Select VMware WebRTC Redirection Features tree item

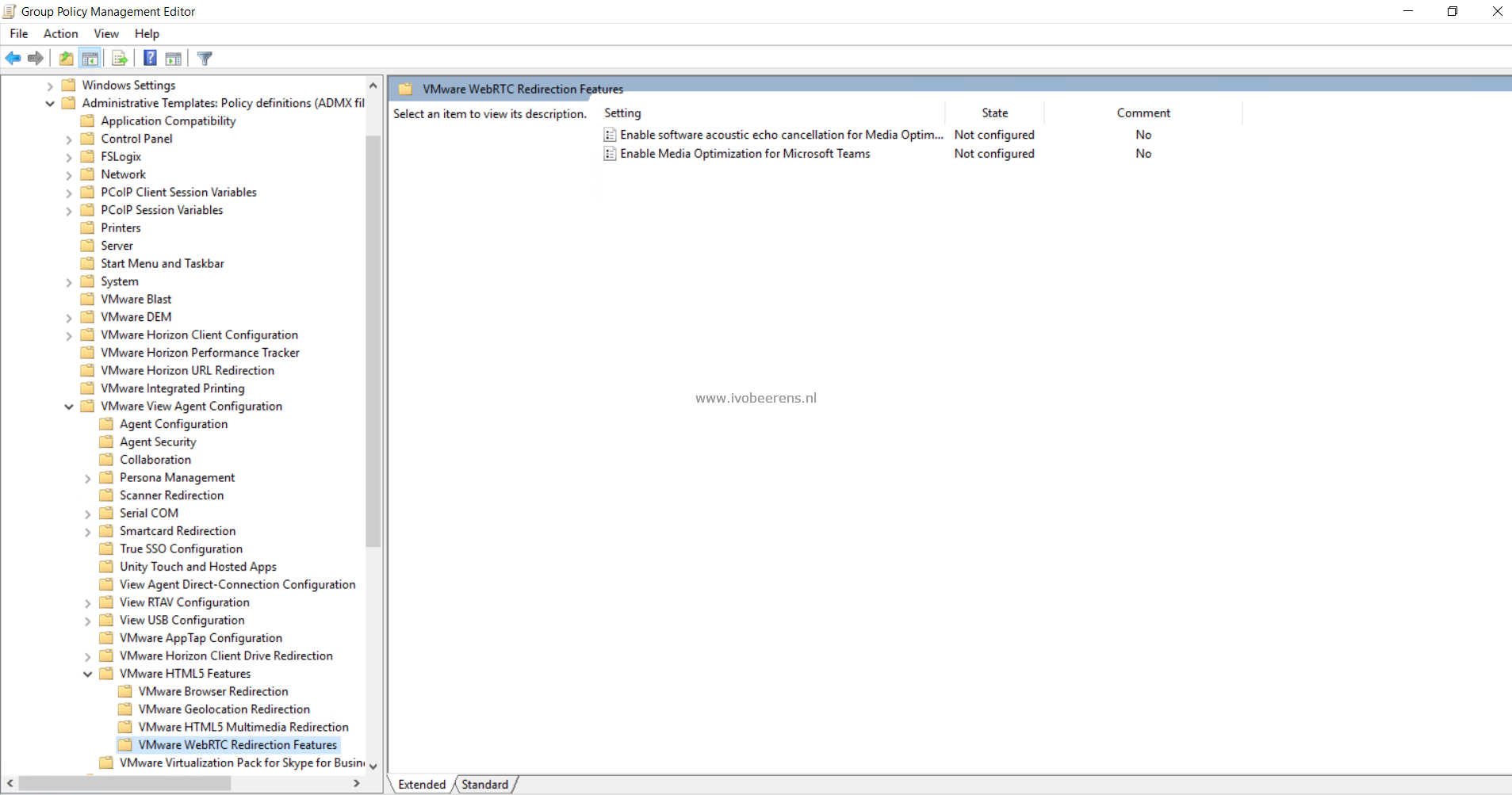(238, 745)
